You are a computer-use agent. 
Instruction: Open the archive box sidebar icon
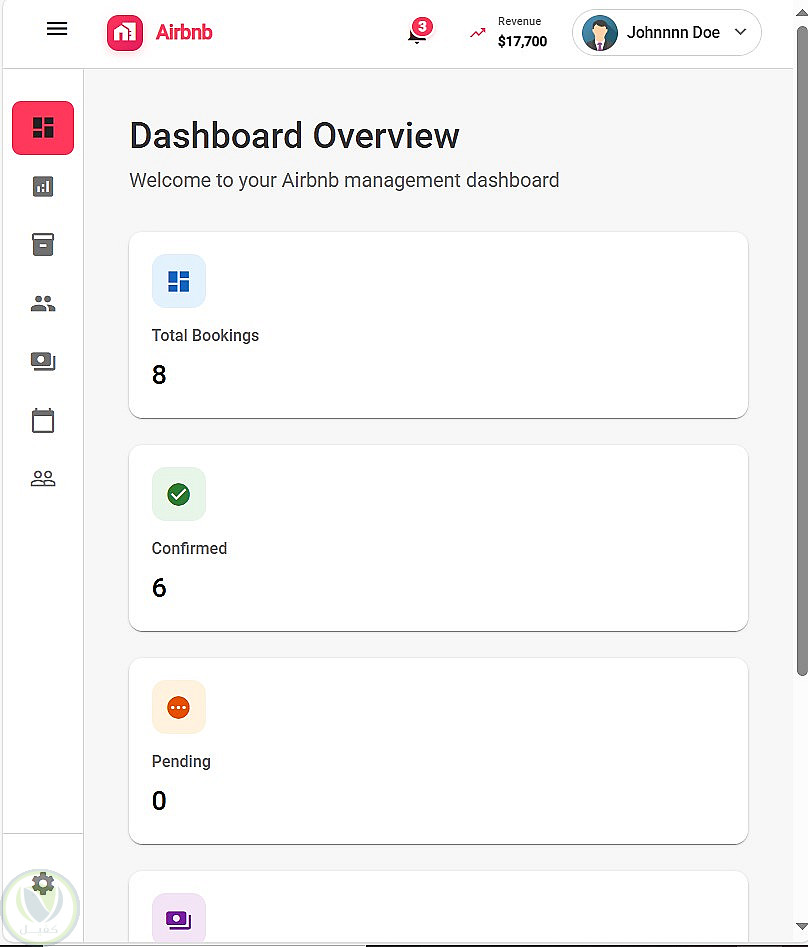(43, 244)
